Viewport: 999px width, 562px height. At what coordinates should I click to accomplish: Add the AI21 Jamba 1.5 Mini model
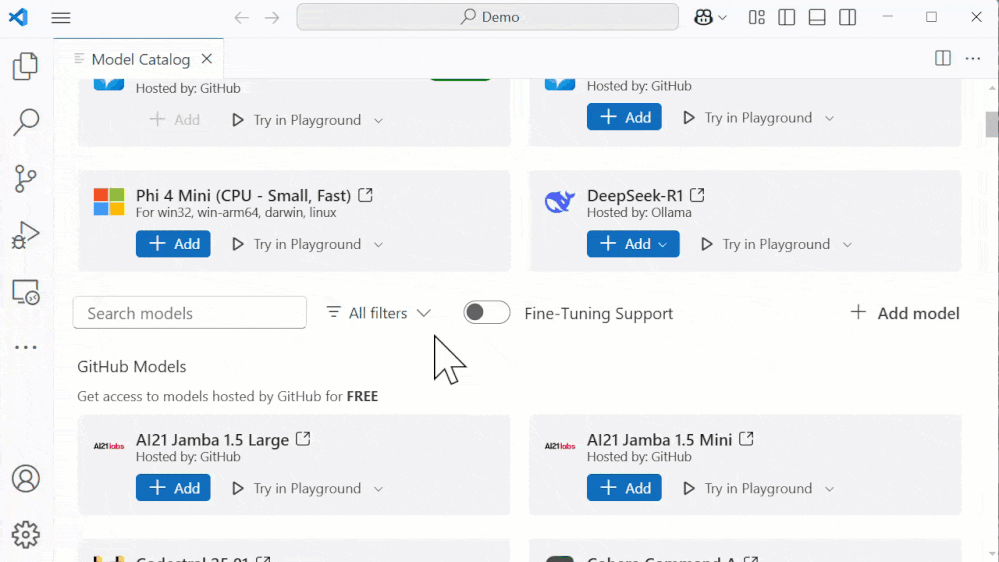click(x=624, y=487)
